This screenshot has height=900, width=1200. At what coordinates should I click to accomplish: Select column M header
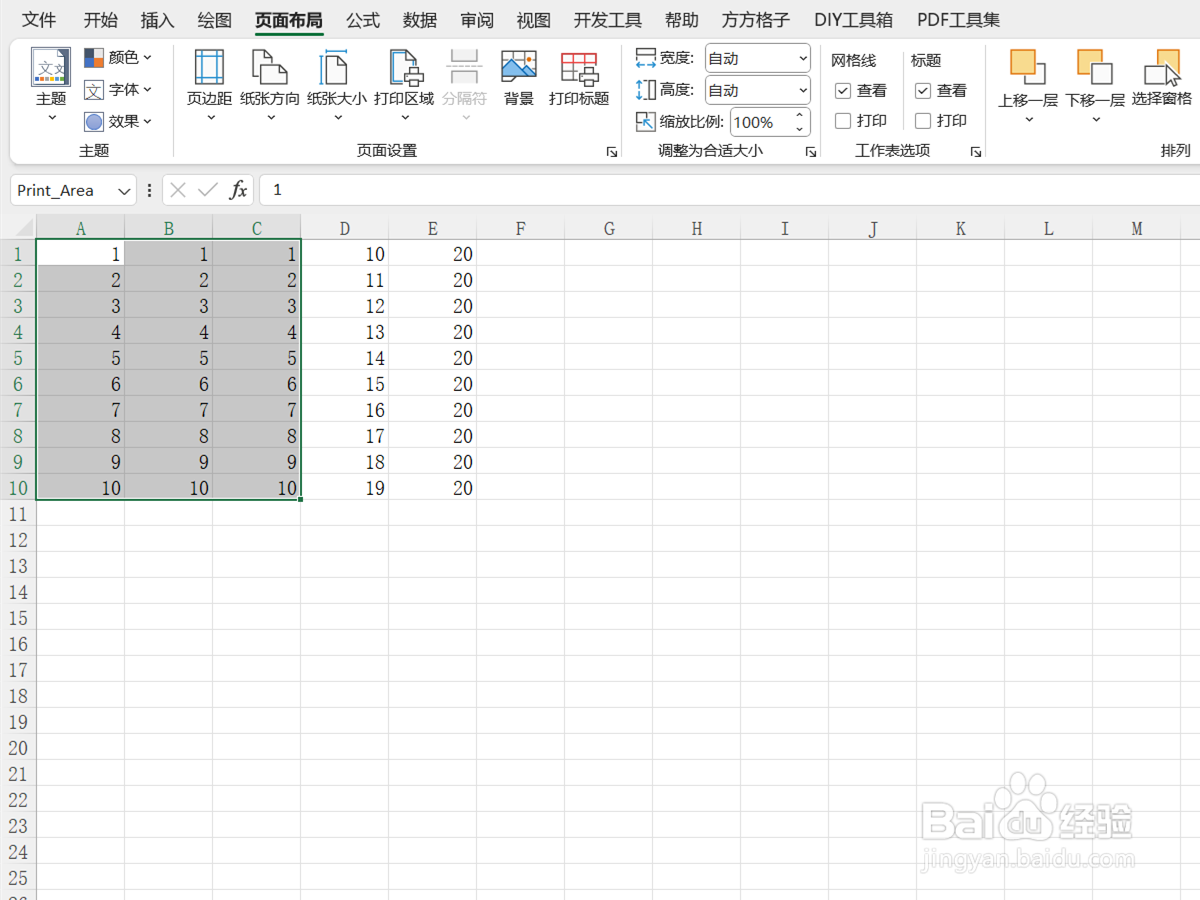pos(1137,229)
